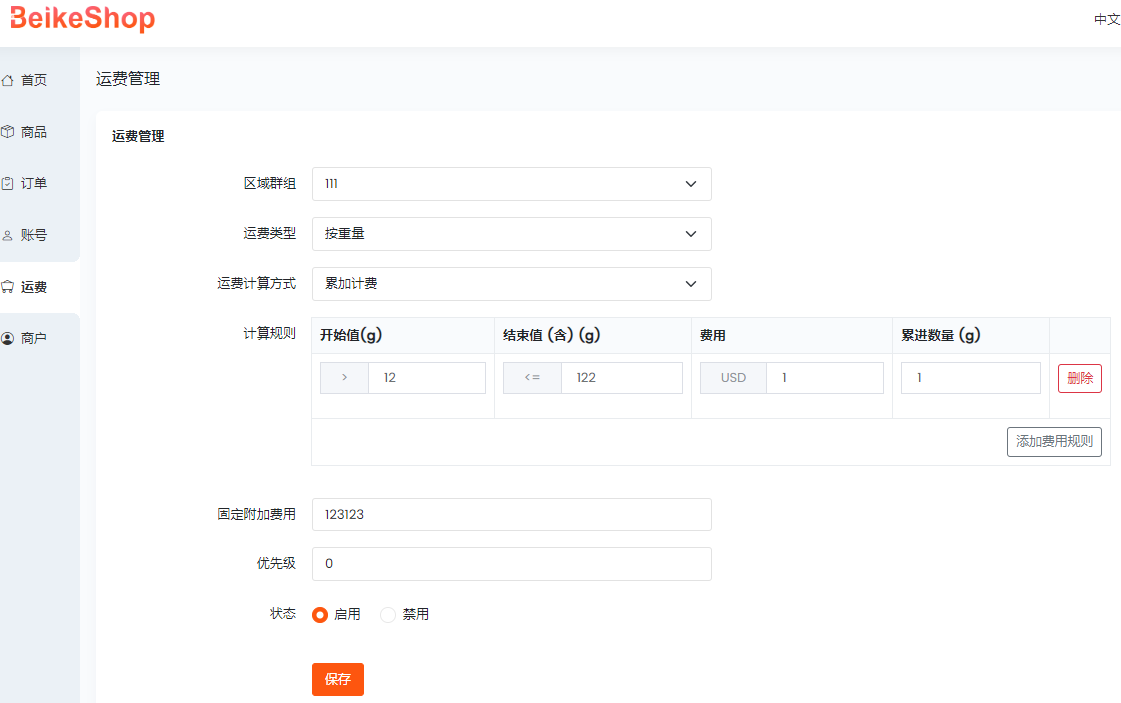The width and height of the screenshot is (1121, 703).
Task: Go to 订单 in sidebar menu
Action: (x=34, y=184)
